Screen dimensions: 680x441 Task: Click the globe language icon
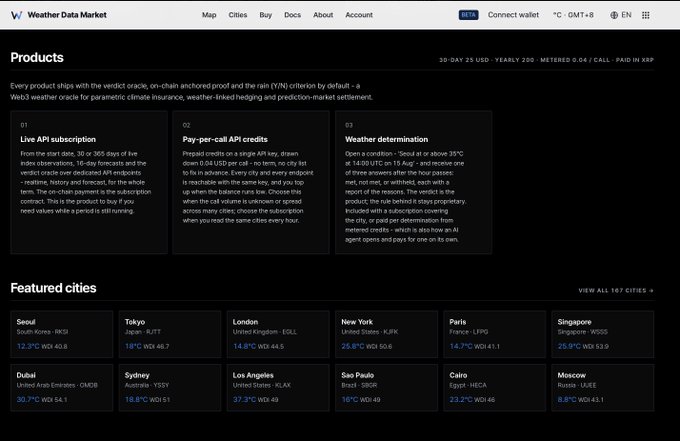(x=614, y=15)
